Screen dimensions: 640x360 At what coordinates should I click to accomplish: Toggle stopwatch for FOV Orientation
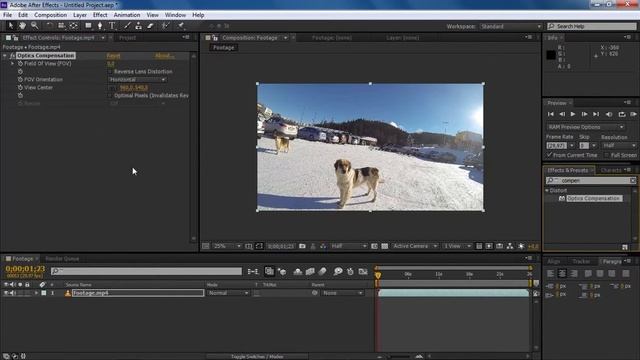tap(20, 80)
